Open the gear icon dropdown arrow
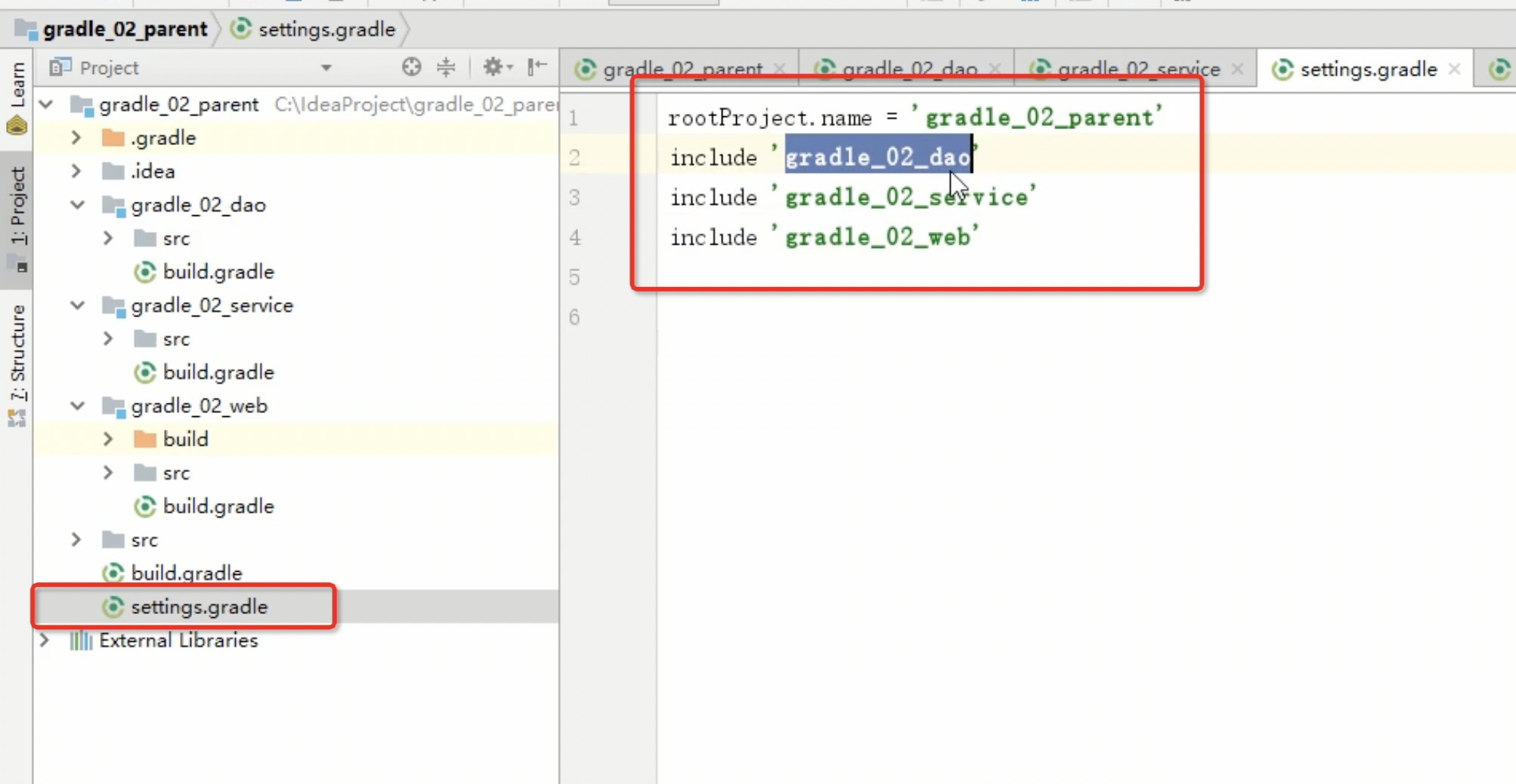 (509, 67)
